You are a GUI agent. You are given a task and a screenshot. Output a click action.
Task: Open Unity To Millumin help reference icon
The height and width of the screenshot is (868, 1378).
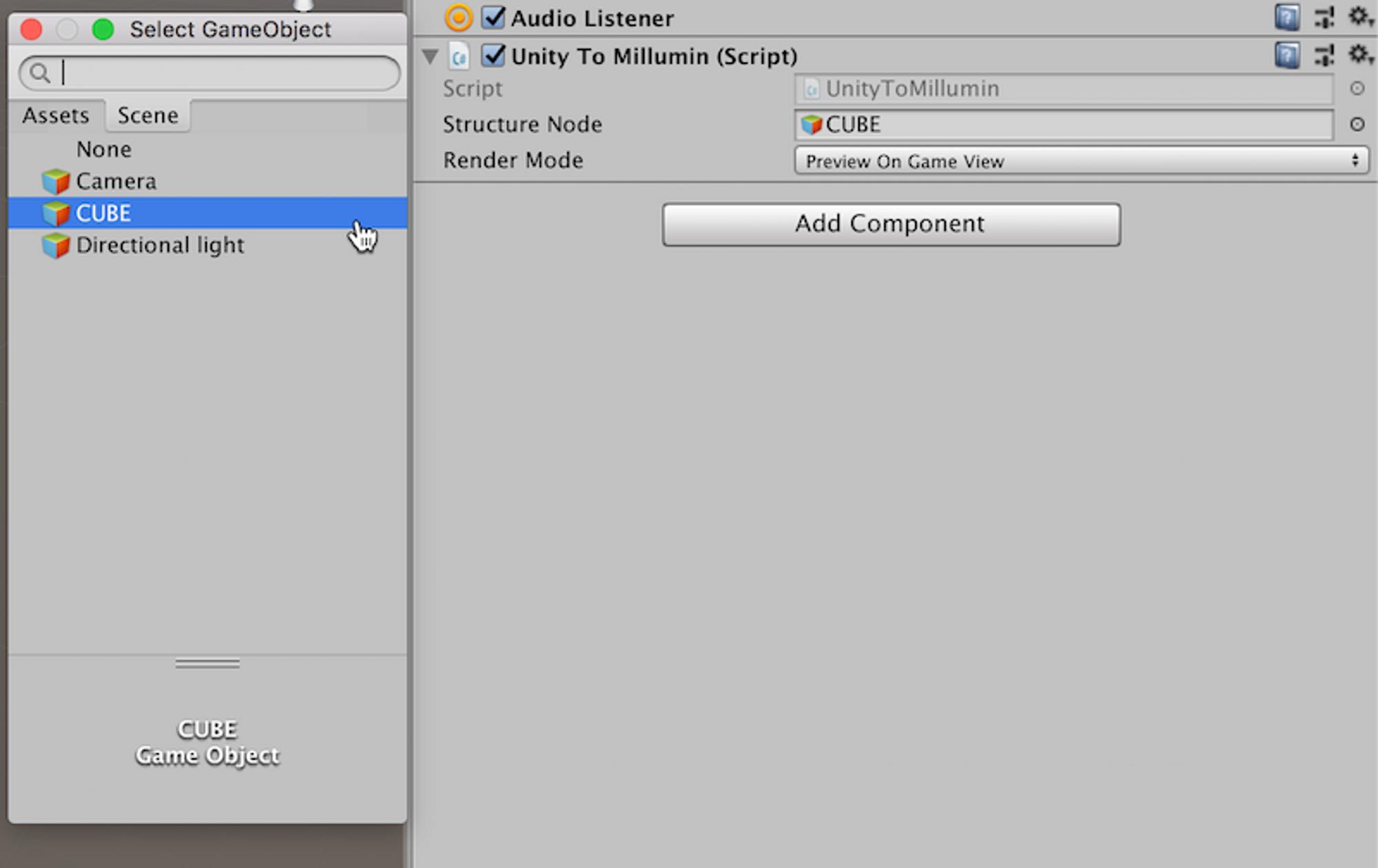tap(1286, 55)
